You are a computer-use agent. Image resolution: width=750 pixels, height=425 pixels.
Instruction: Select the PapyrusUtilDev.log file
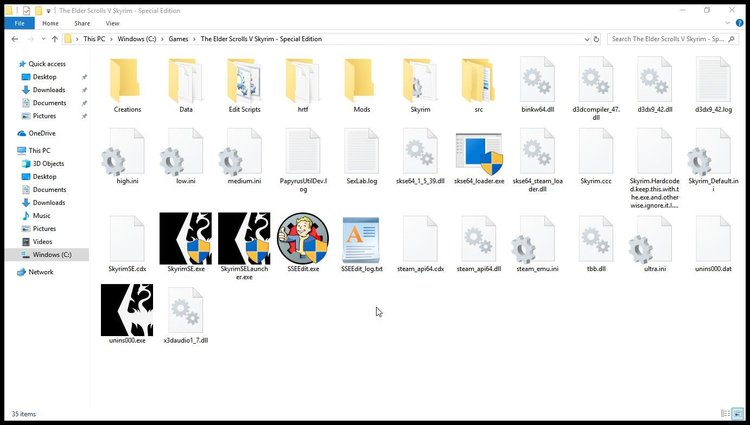(x=303, y=160)
